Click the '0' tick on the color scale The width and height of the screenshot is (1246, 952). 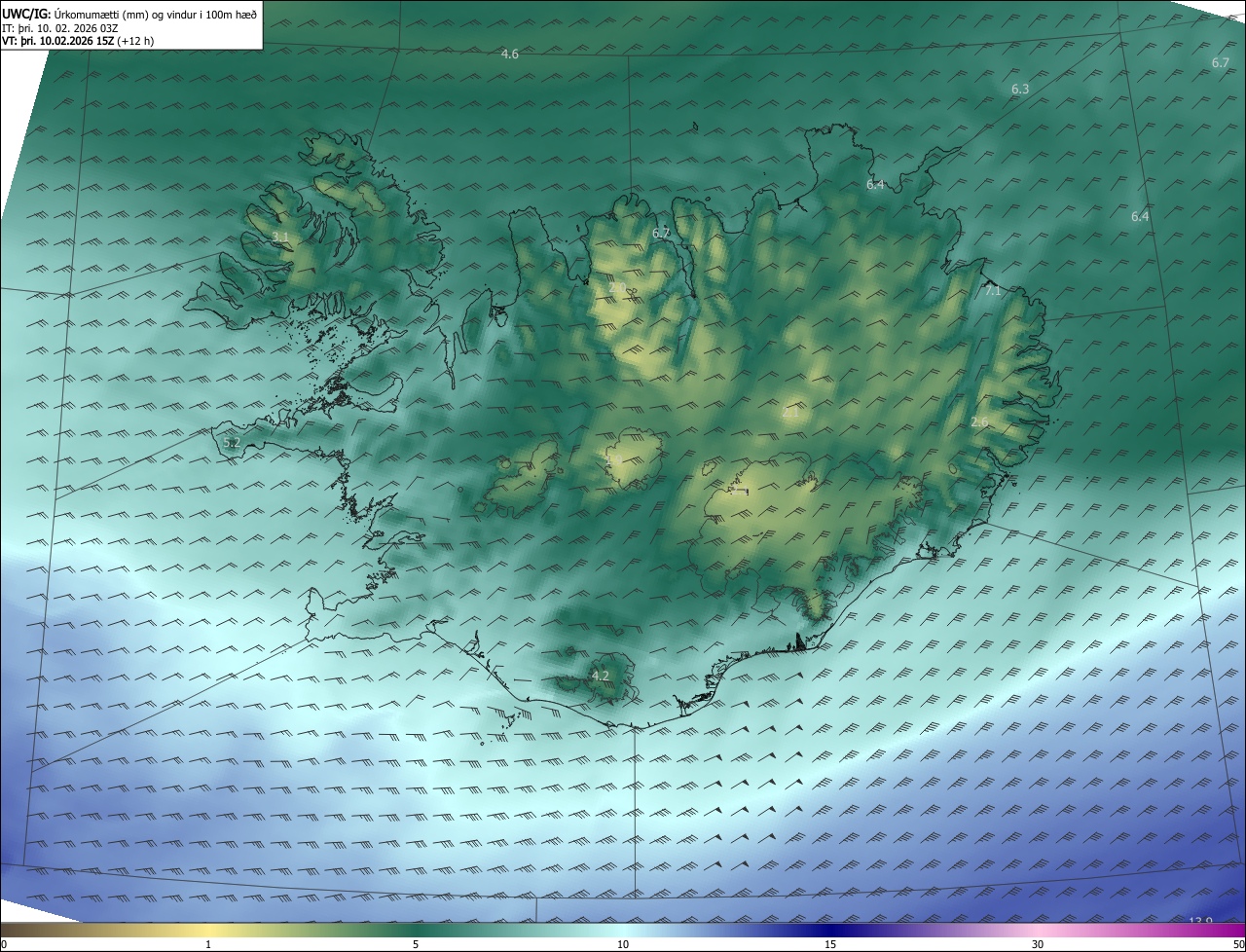tap(3, 944)
